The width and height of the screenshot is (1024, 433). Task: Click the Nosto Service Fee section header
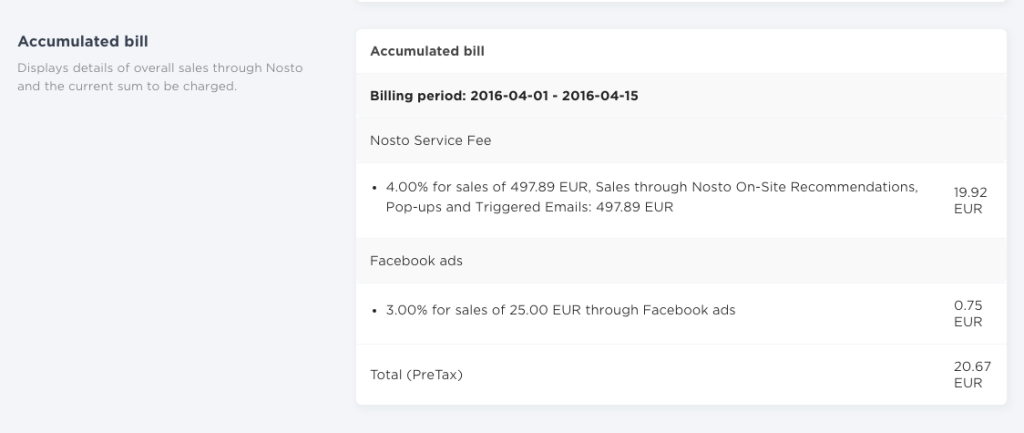(430, 141)
